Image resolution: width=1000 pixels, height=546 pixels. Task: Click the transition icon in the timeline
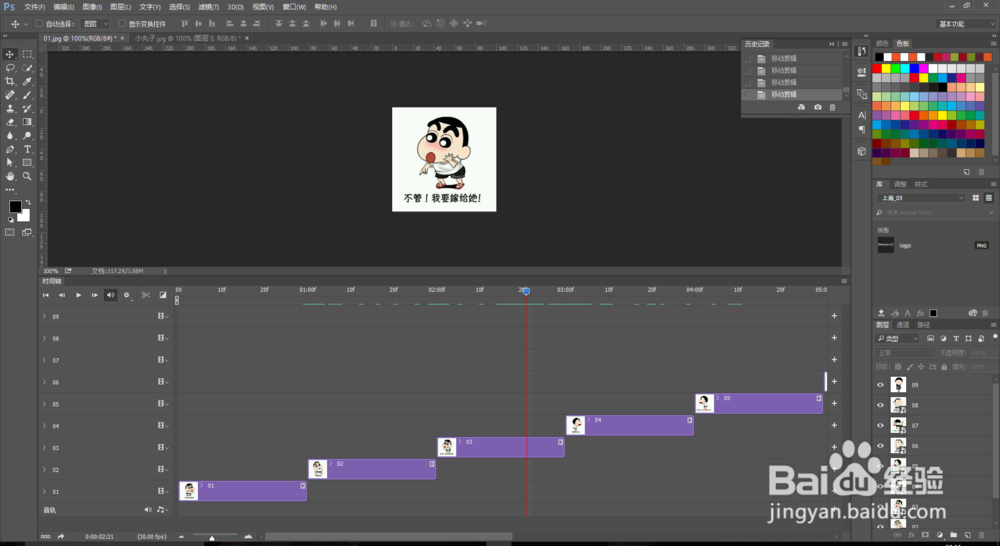(x=163, y=295)
